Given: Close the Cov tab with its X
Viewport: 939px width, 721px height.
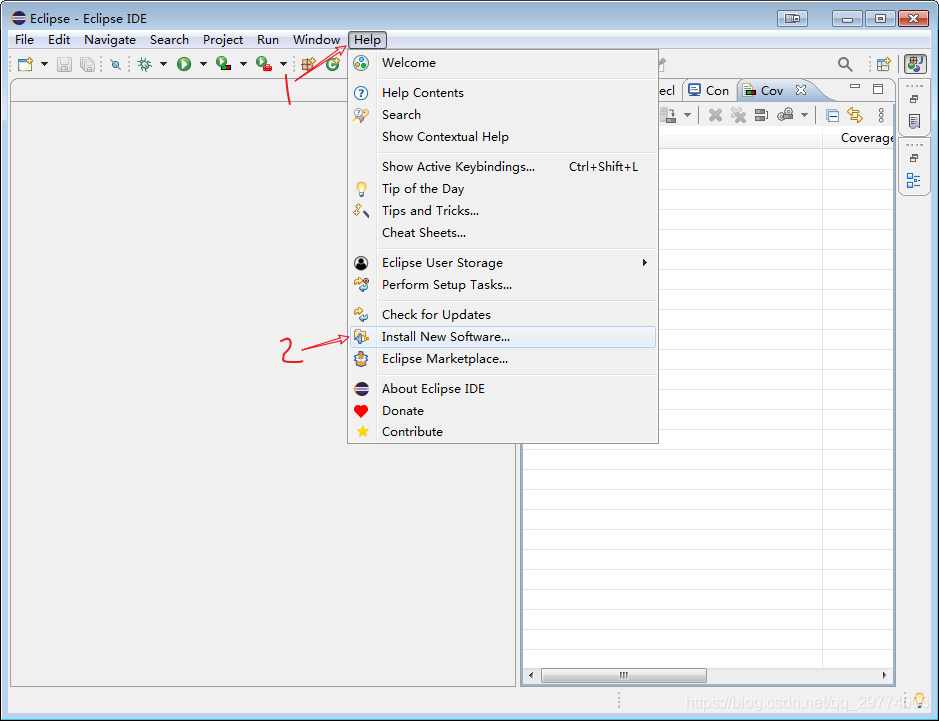Looking at the screenshot, I should (x=801, y=90).
